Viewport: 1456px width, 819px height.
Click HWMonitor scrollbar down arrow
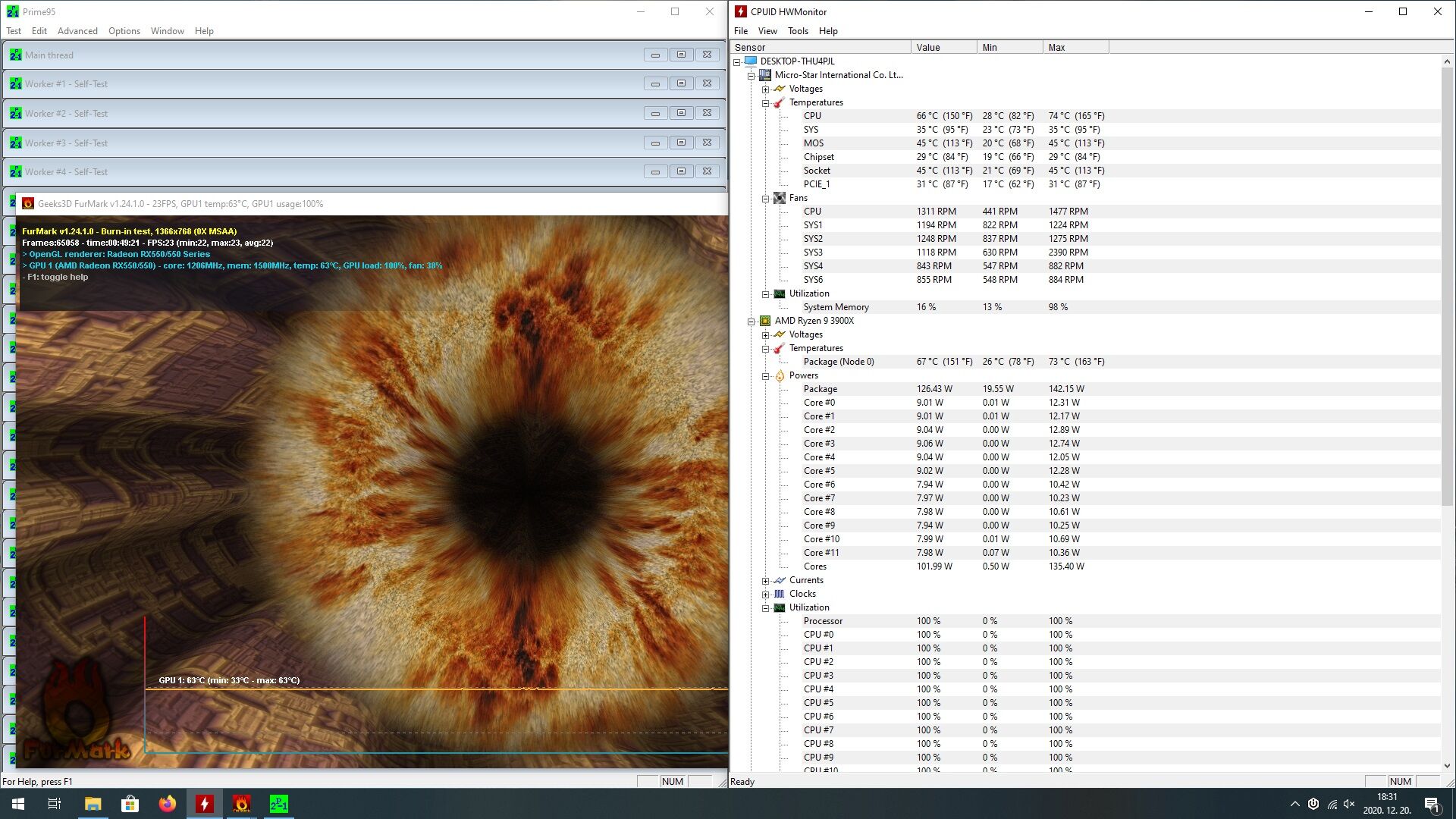1447,766
